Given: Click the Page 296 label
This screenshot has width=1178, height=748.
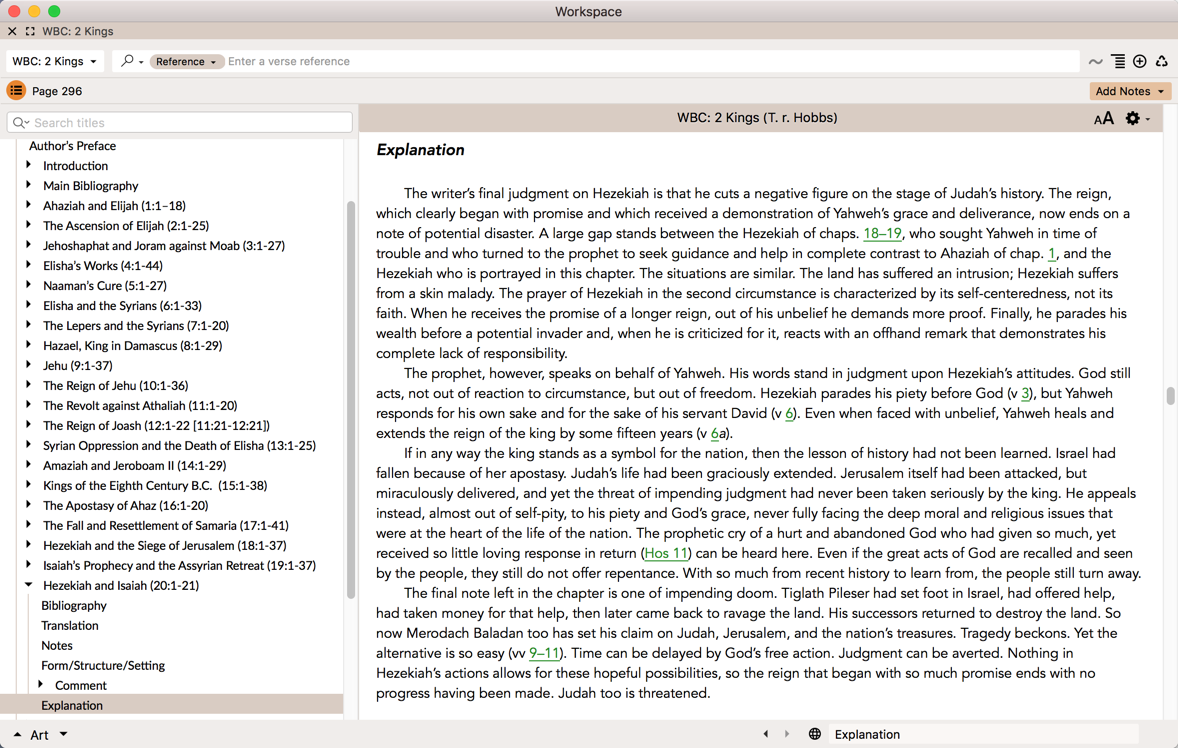Looking at the screenshot, I should click(x=57, y=91).
